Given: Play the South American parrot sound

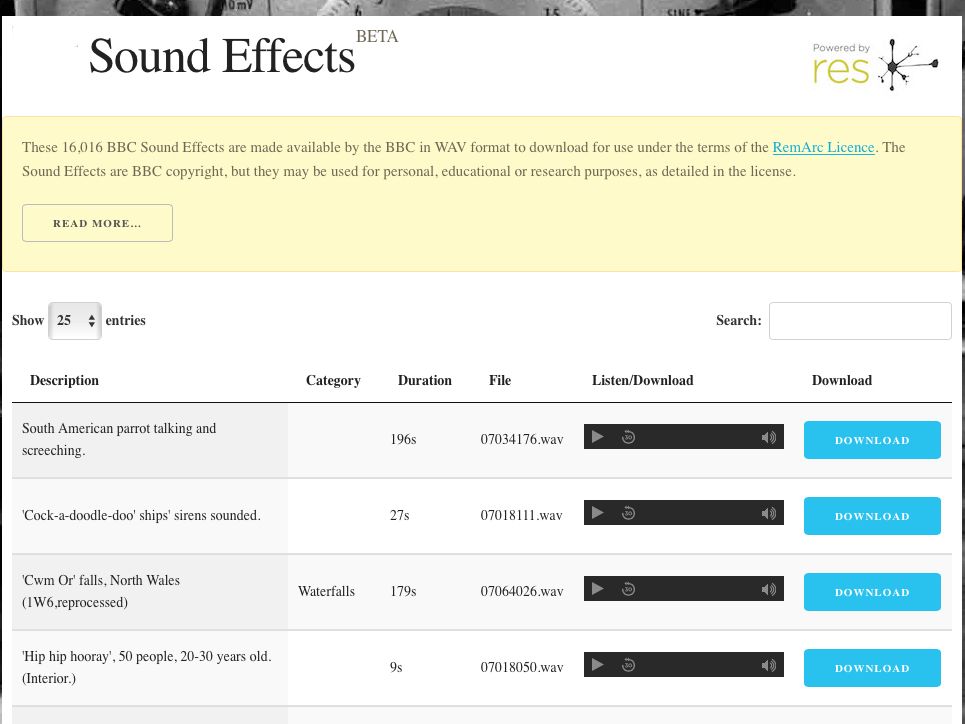Looking at the screenshot, I should 598,437.
